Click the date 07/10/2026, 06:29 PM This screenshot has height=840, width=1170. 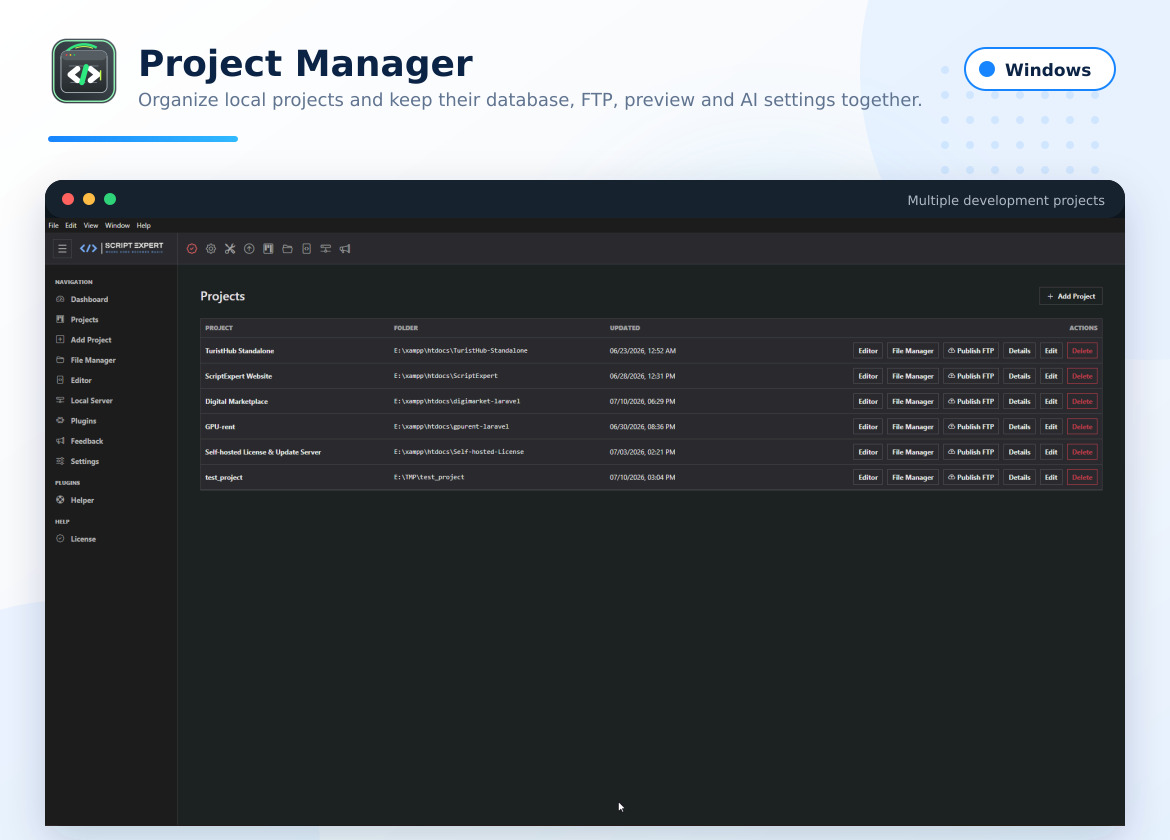pyautogui.click(x=642, y=401)
